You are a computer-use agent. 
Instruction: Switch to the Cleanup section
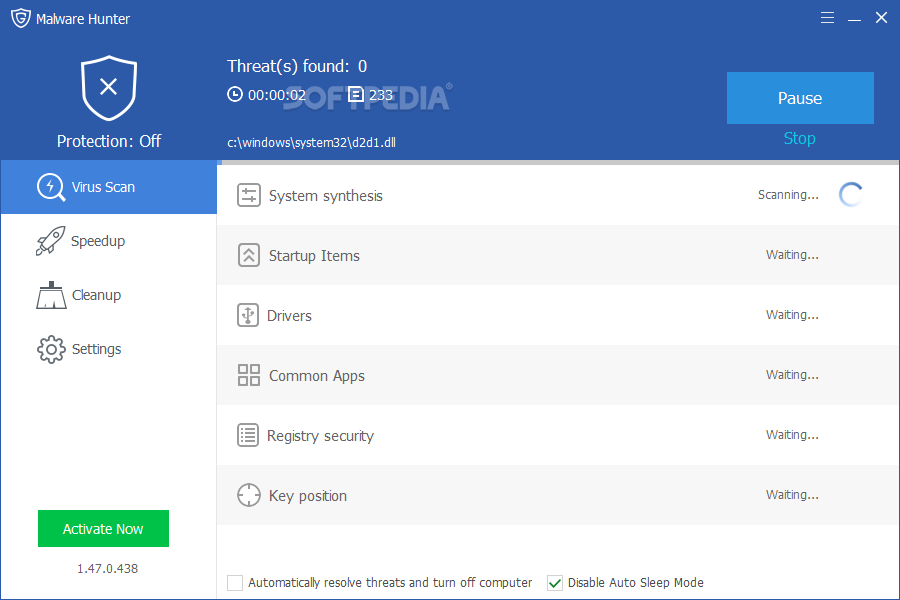[x=109, y=295]
